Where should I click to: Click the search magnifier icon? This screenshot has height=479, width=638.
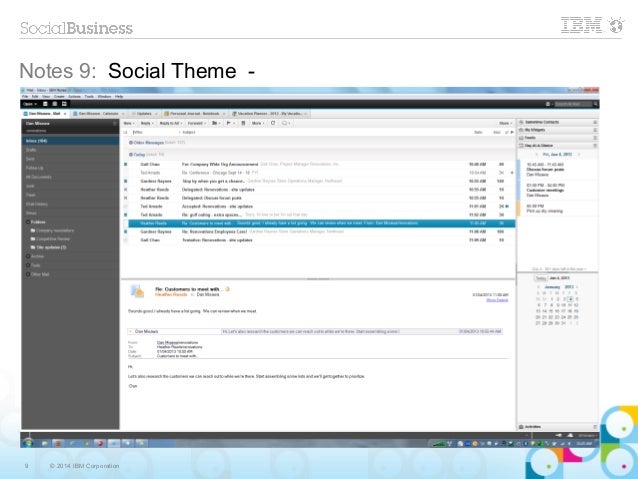point(596,104)
